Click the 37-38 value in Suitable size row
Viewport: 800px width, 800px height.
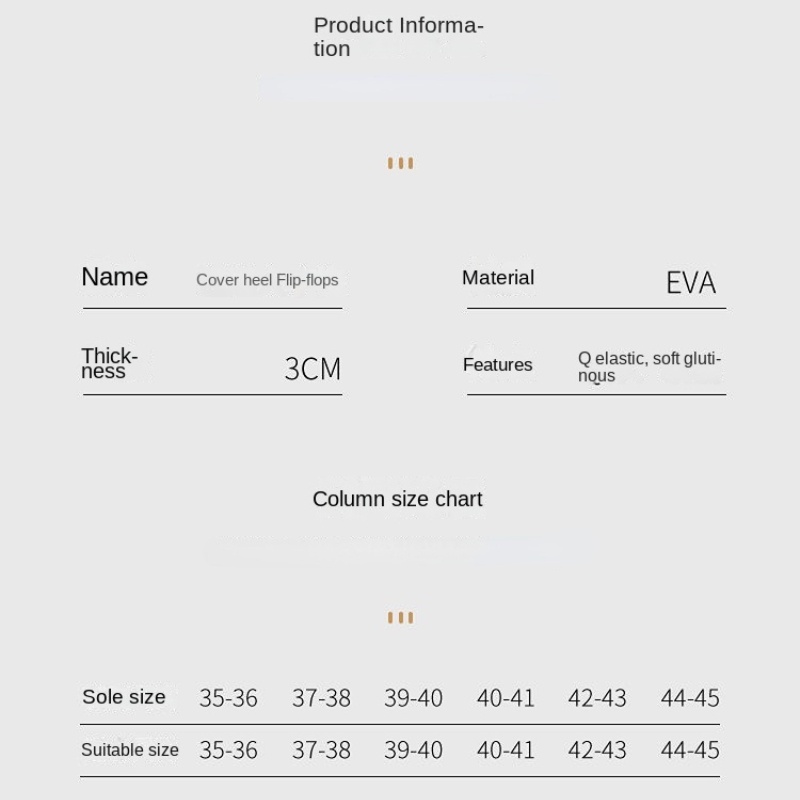tap(321, 750)
